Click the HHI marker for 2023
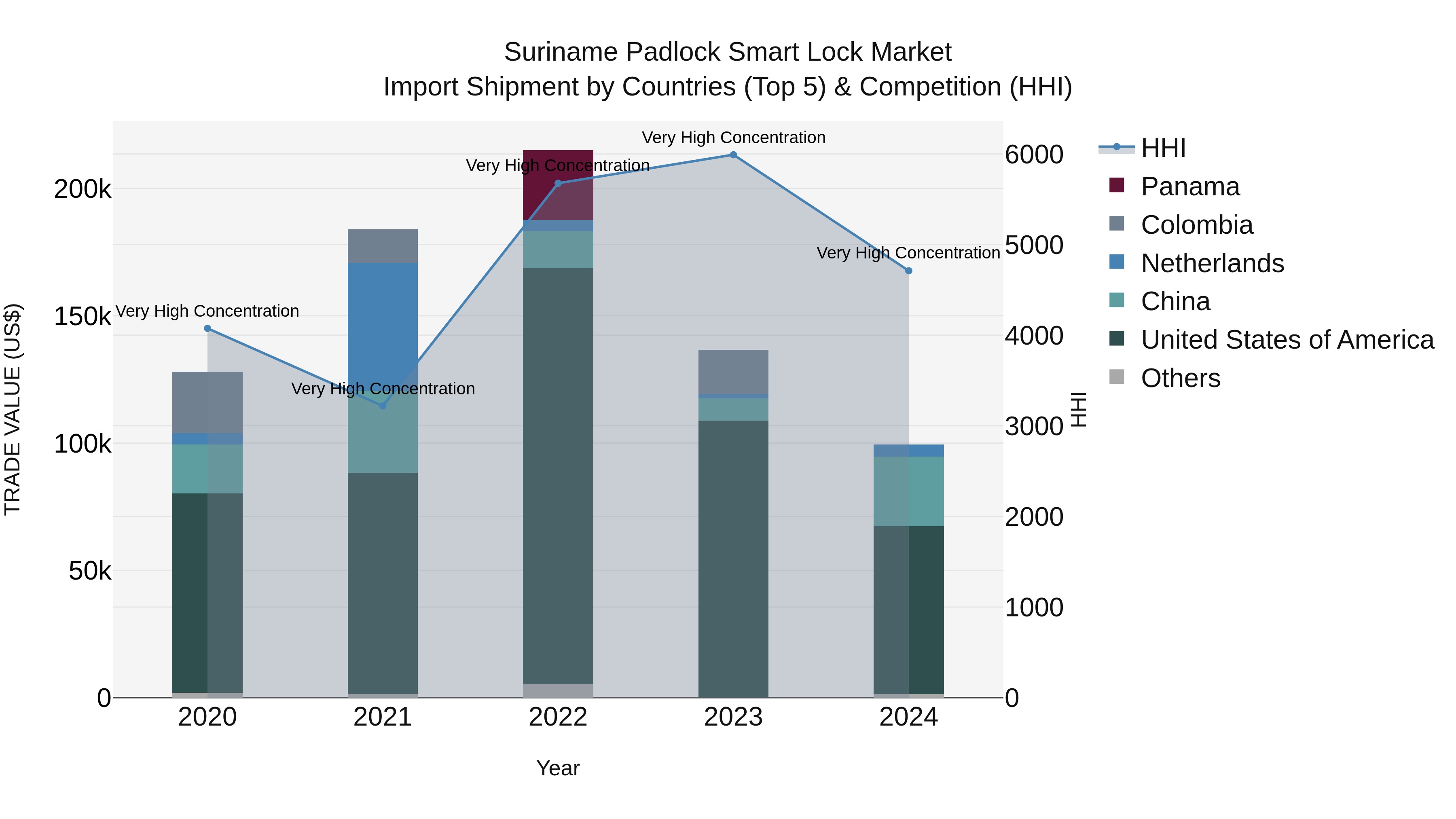The image size is (1456, 819). pos(733,155)
